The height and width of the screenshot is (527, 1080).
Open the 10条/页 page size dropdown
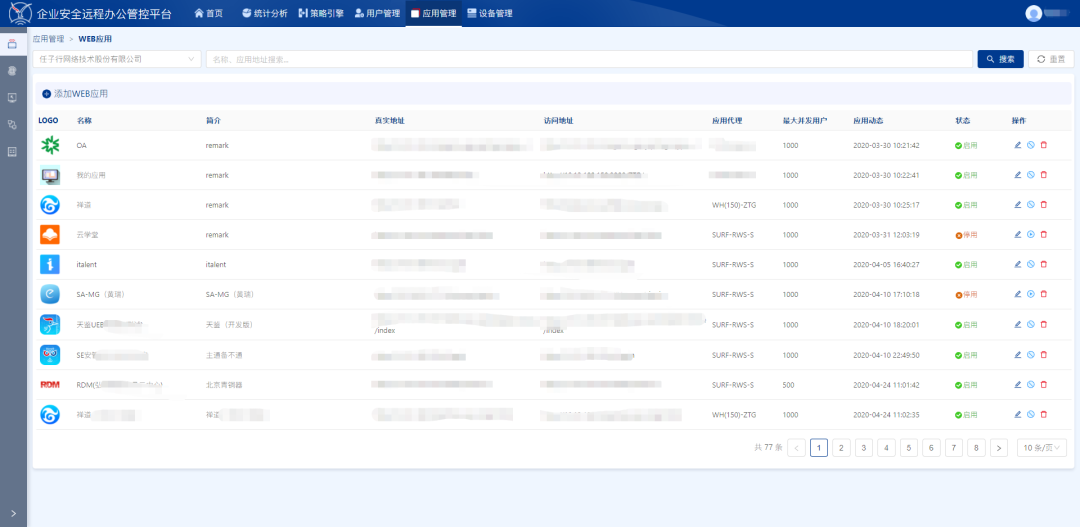tap(1041, 448)
